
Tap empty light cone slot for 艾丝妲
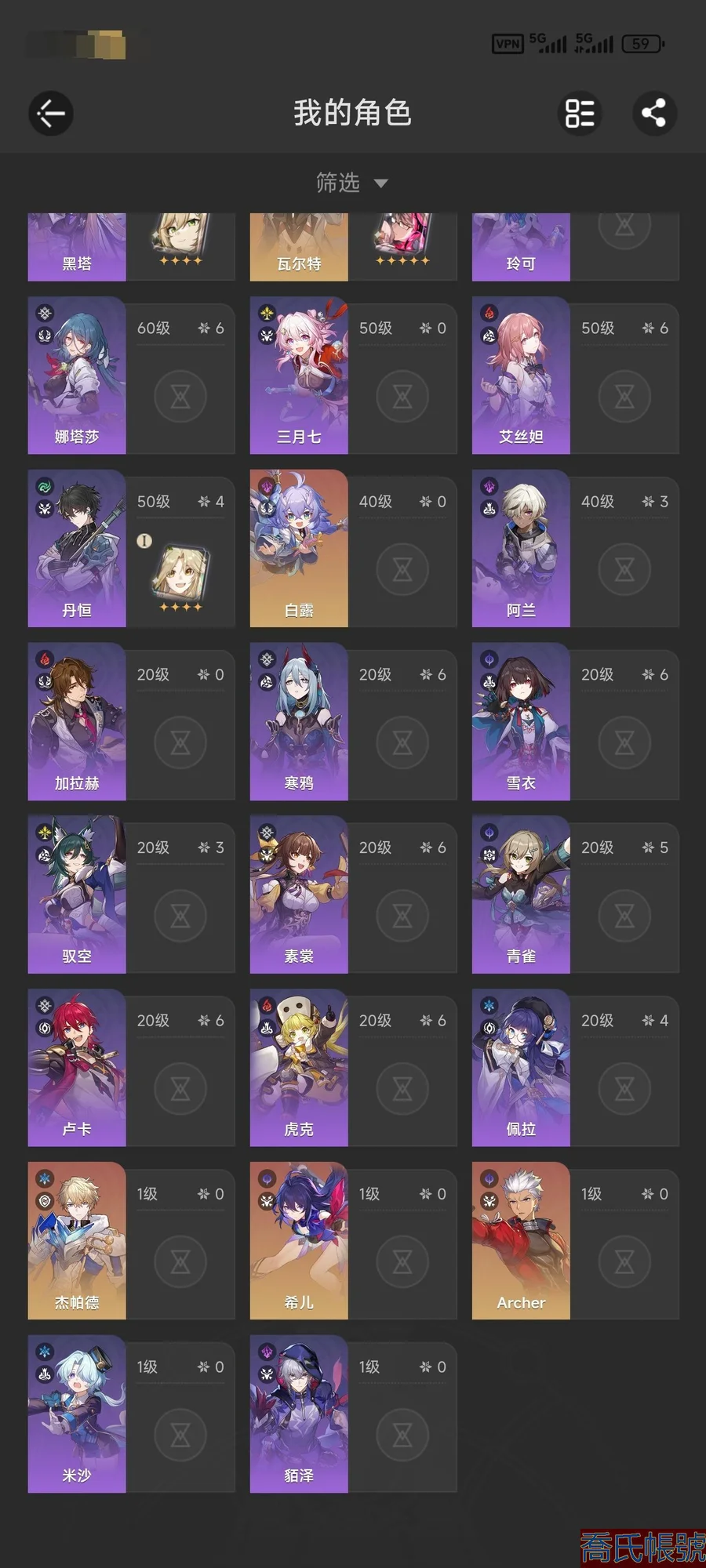pyautogui.click(x=624, y=396)
